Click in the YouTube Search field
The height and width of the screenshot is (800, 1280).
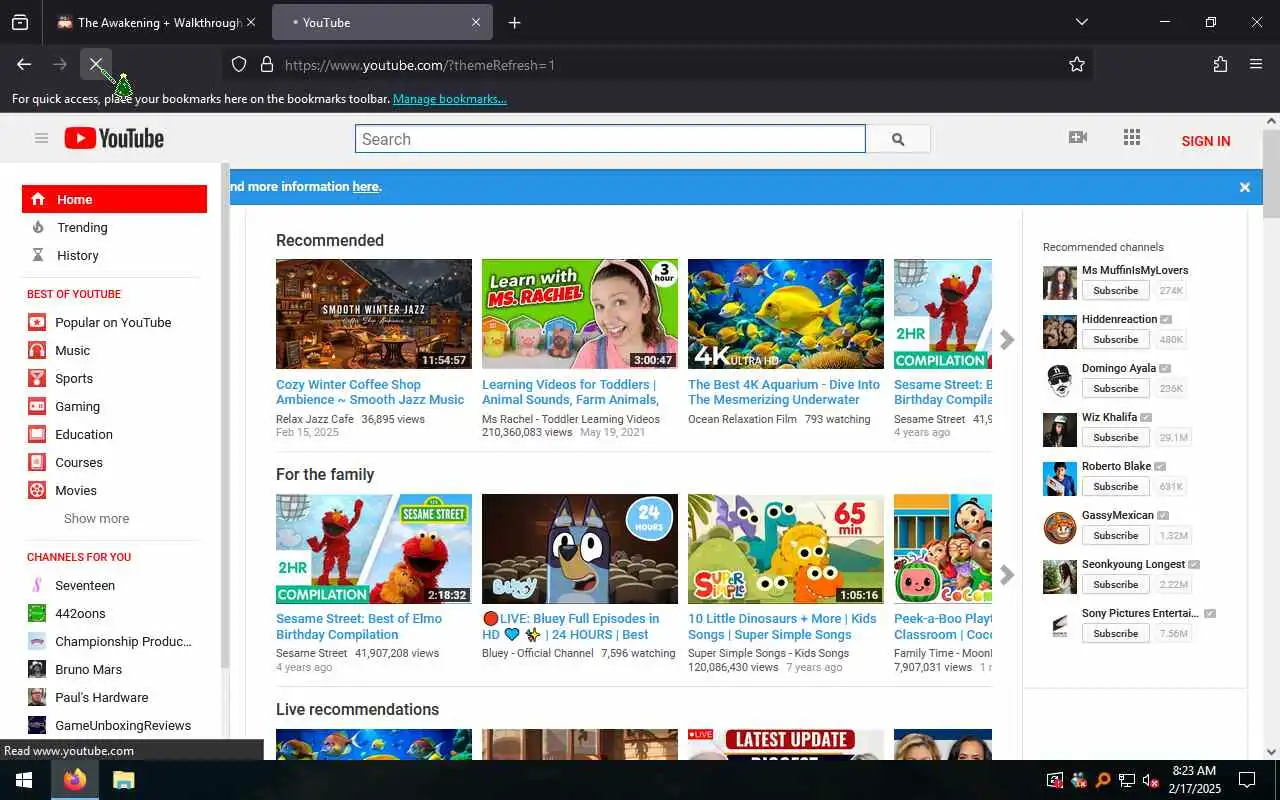tap(610, 139)
